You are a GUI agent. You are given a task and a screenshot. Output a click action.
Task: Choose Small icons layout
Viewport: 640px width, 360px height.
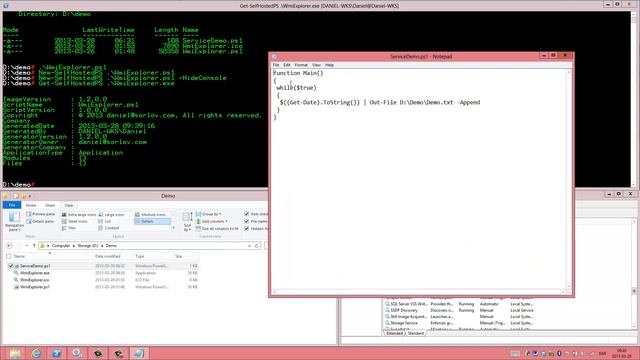coord(75,221)
